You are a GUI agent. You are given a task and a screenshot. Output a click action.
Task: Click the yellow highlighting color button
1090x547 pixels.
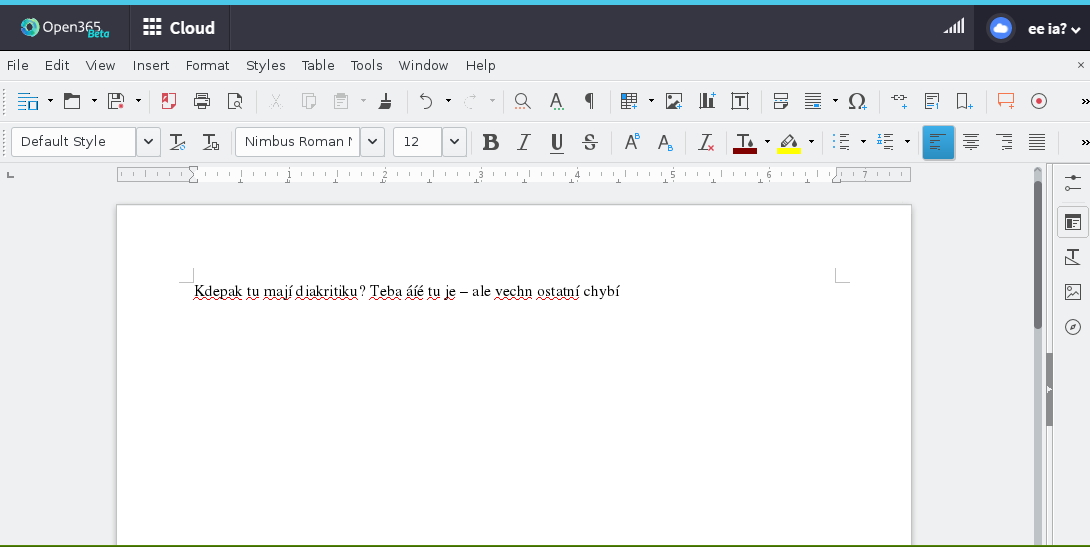tap(789, 142)
